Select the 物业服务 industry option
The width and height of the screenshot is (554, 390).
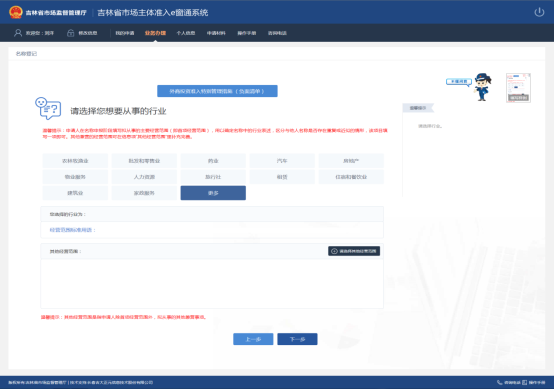point(75,177)
